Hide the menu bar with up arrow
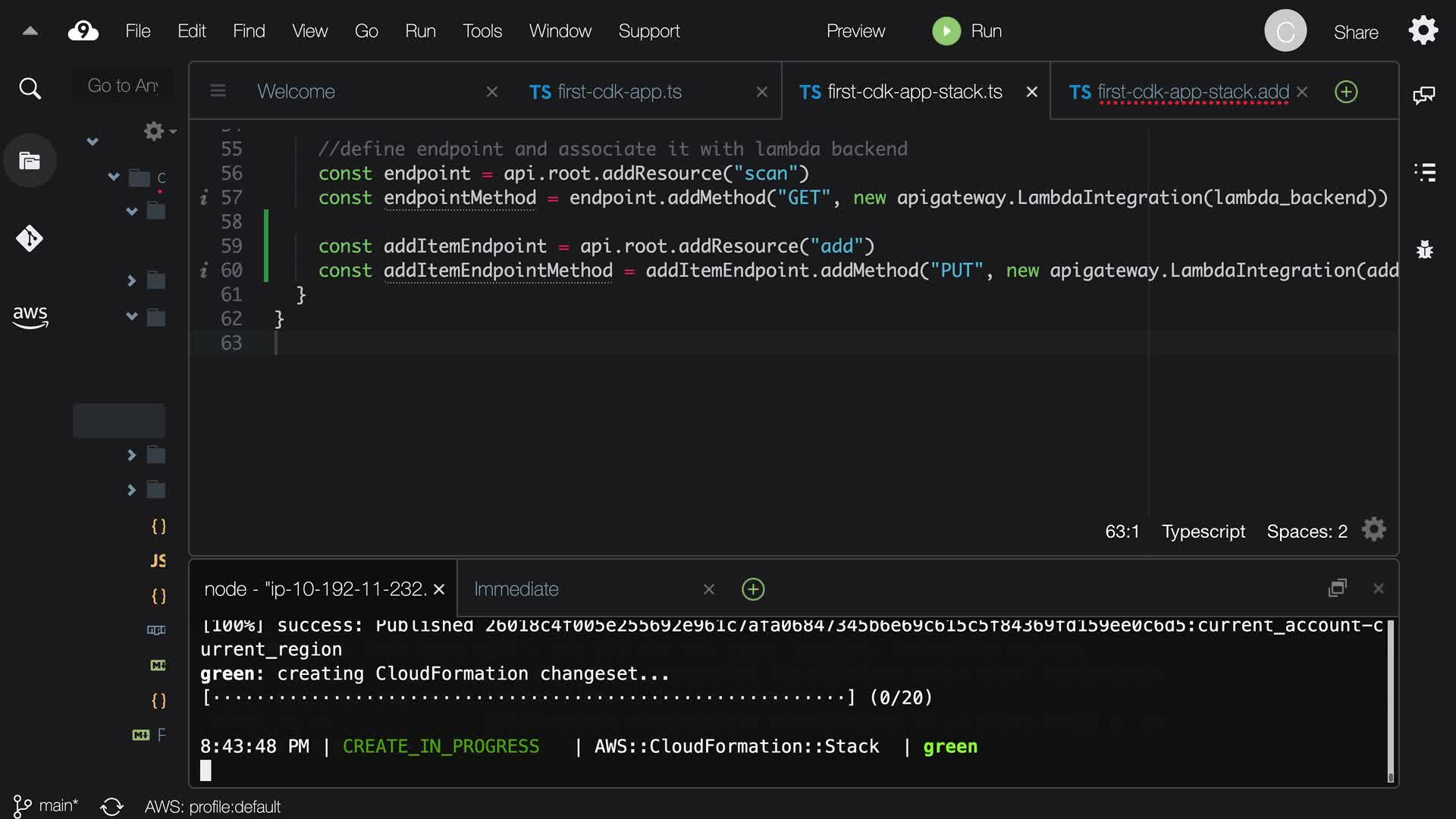The width and height of the screenshot is (1456, 819). pyautogui.click(x=30, y=31)
